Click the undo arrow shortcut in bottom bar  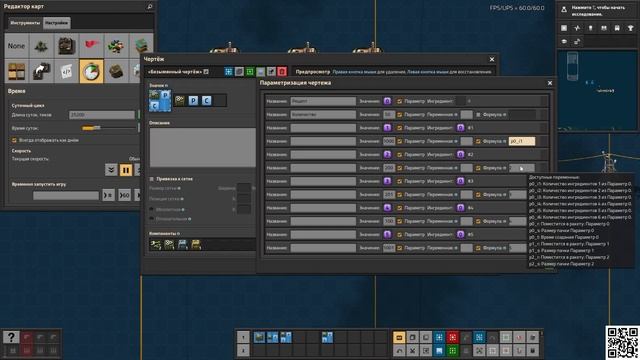click(399, 351)
